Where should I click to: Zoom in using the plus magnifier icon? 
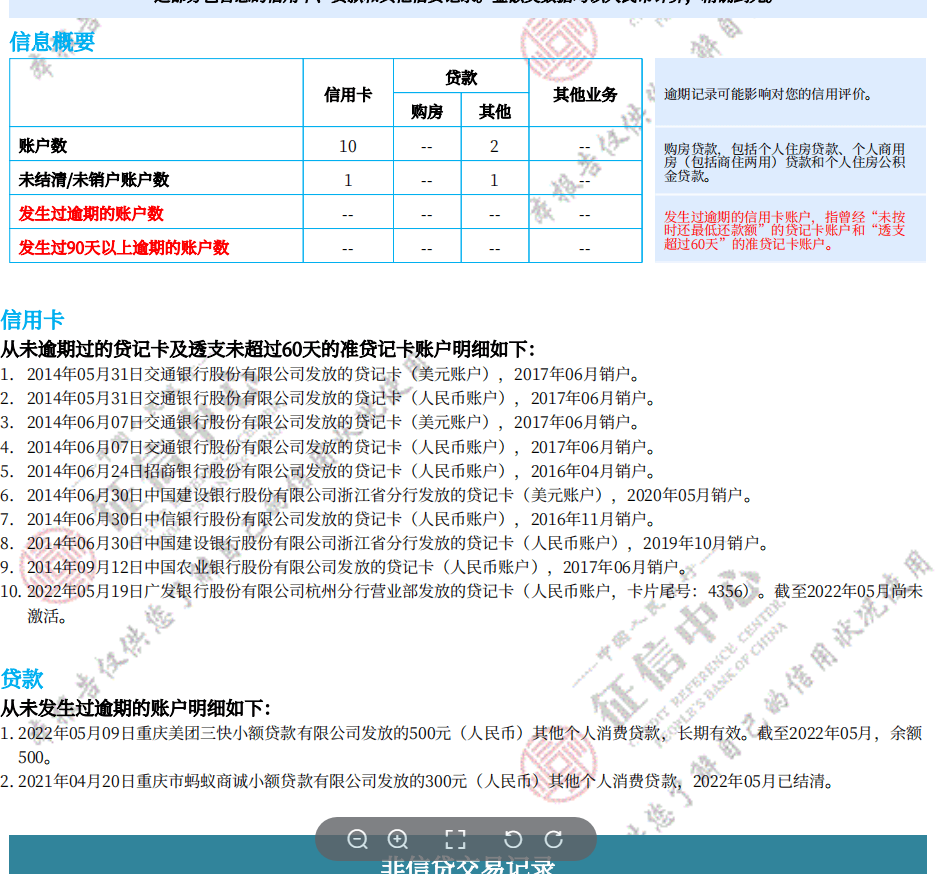click(x=398, y=839)
